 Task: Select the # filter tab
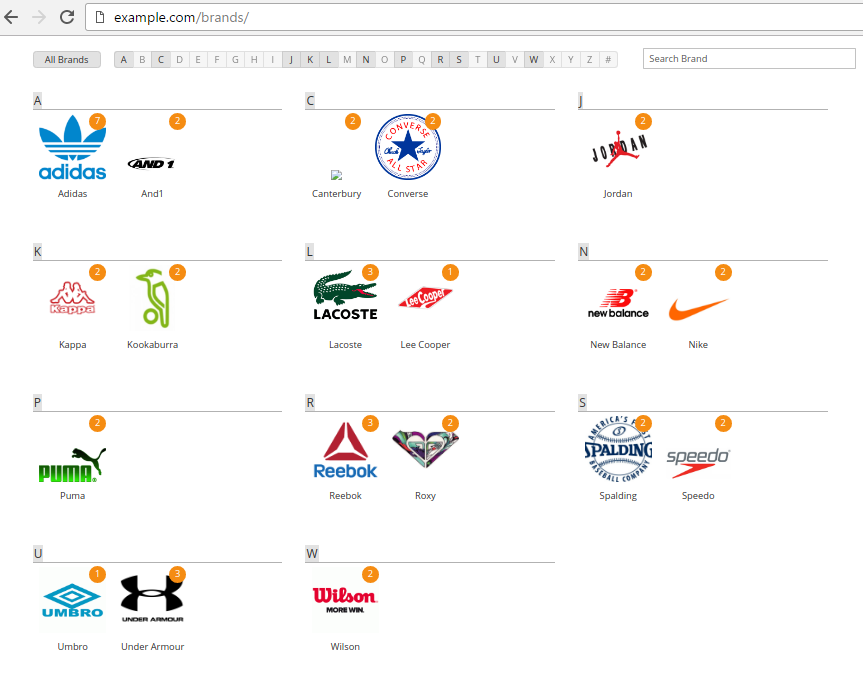click(x=608, y=59)
